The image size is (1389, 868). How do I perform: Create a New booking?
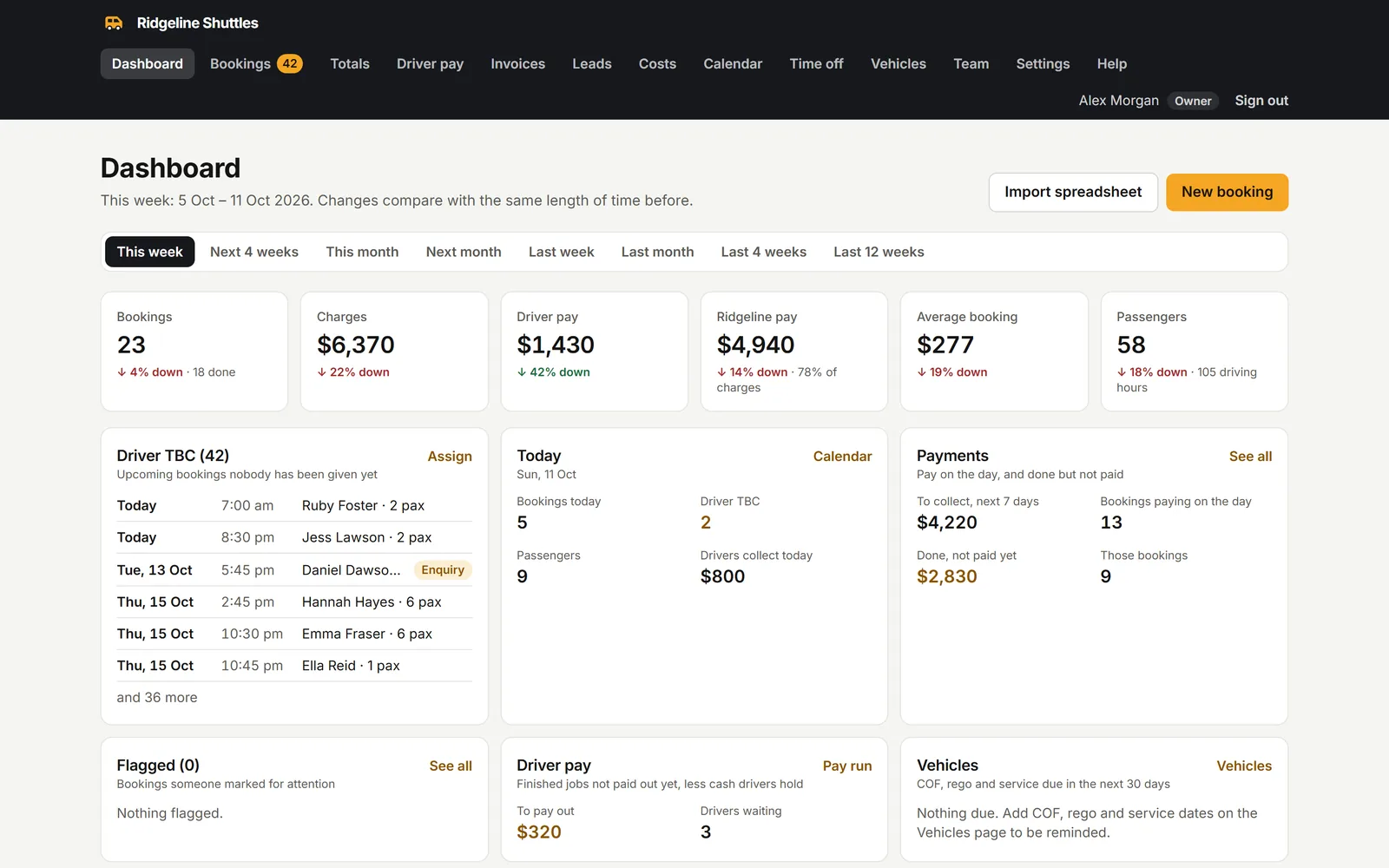1227,192
